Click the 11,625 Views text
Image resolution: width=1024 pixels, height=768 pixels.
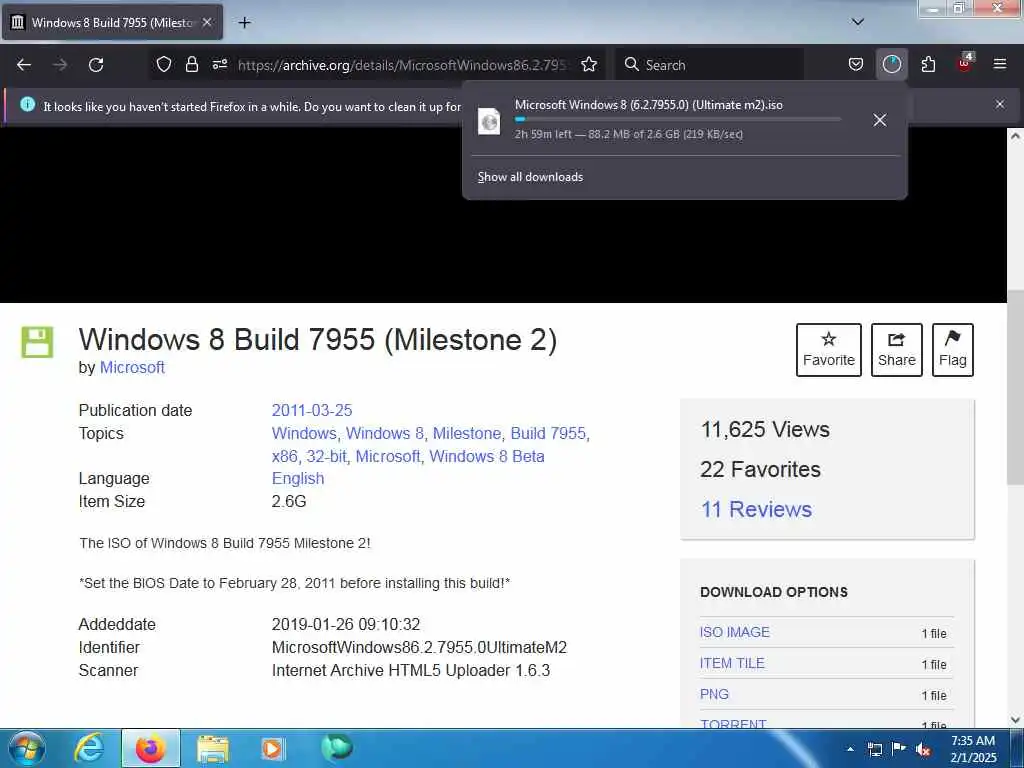[x=765, y=430]
